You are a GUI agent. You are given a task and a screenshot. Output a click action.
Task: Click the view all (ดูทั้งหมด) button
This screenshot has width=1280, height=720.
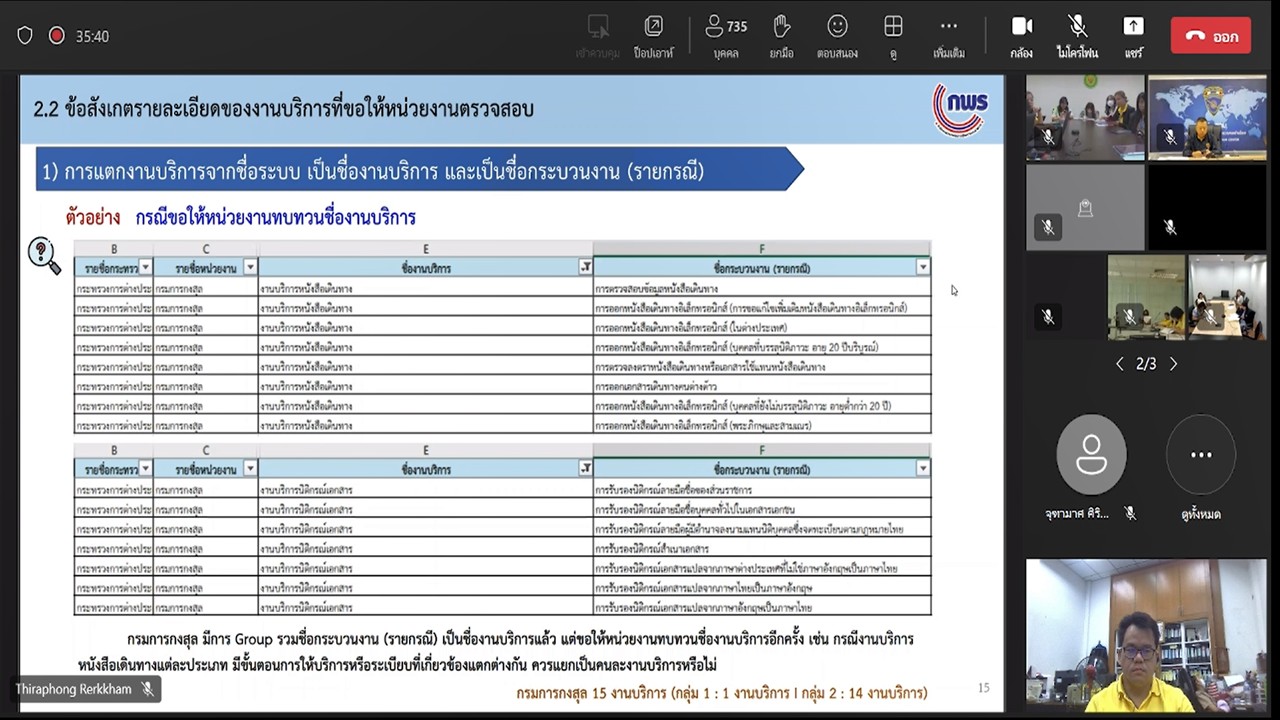[1200, 456]
